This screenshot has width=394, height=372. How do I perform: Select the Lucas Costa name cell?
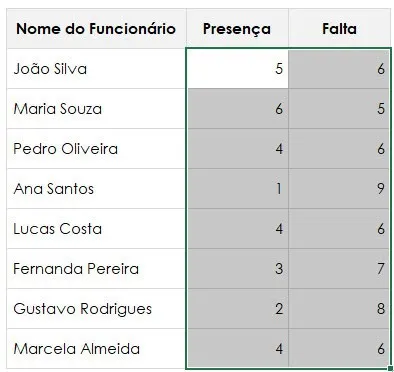(x=96, y=229)
